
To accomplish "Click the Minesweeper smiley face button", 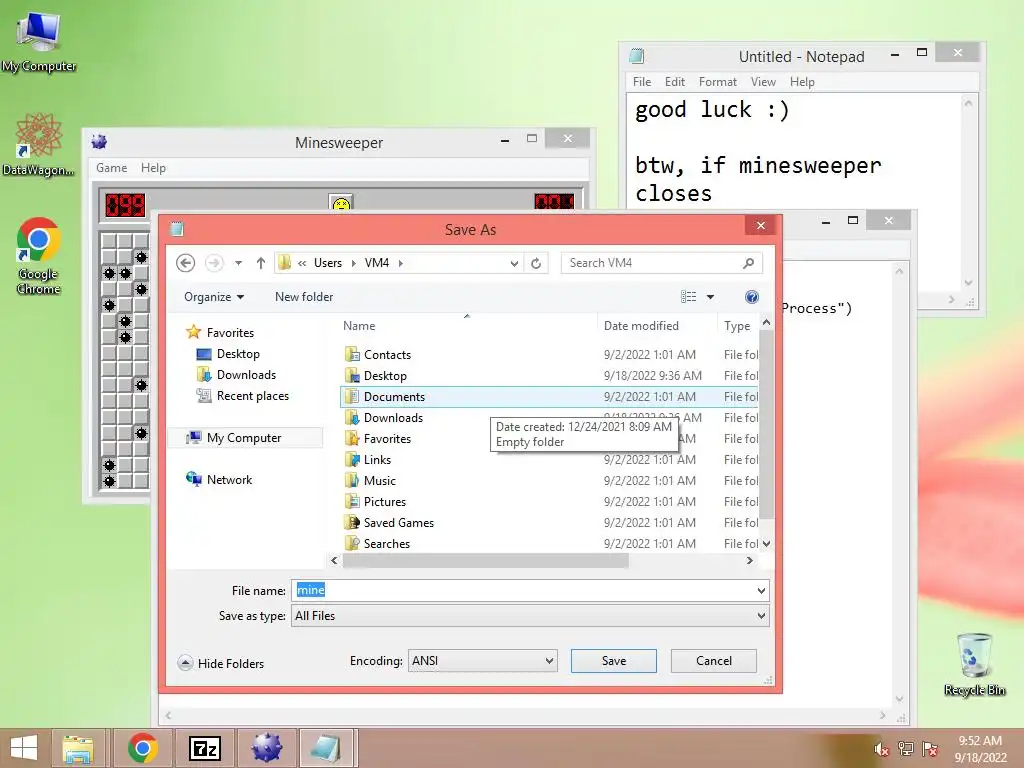I will [x=341, y=203].
